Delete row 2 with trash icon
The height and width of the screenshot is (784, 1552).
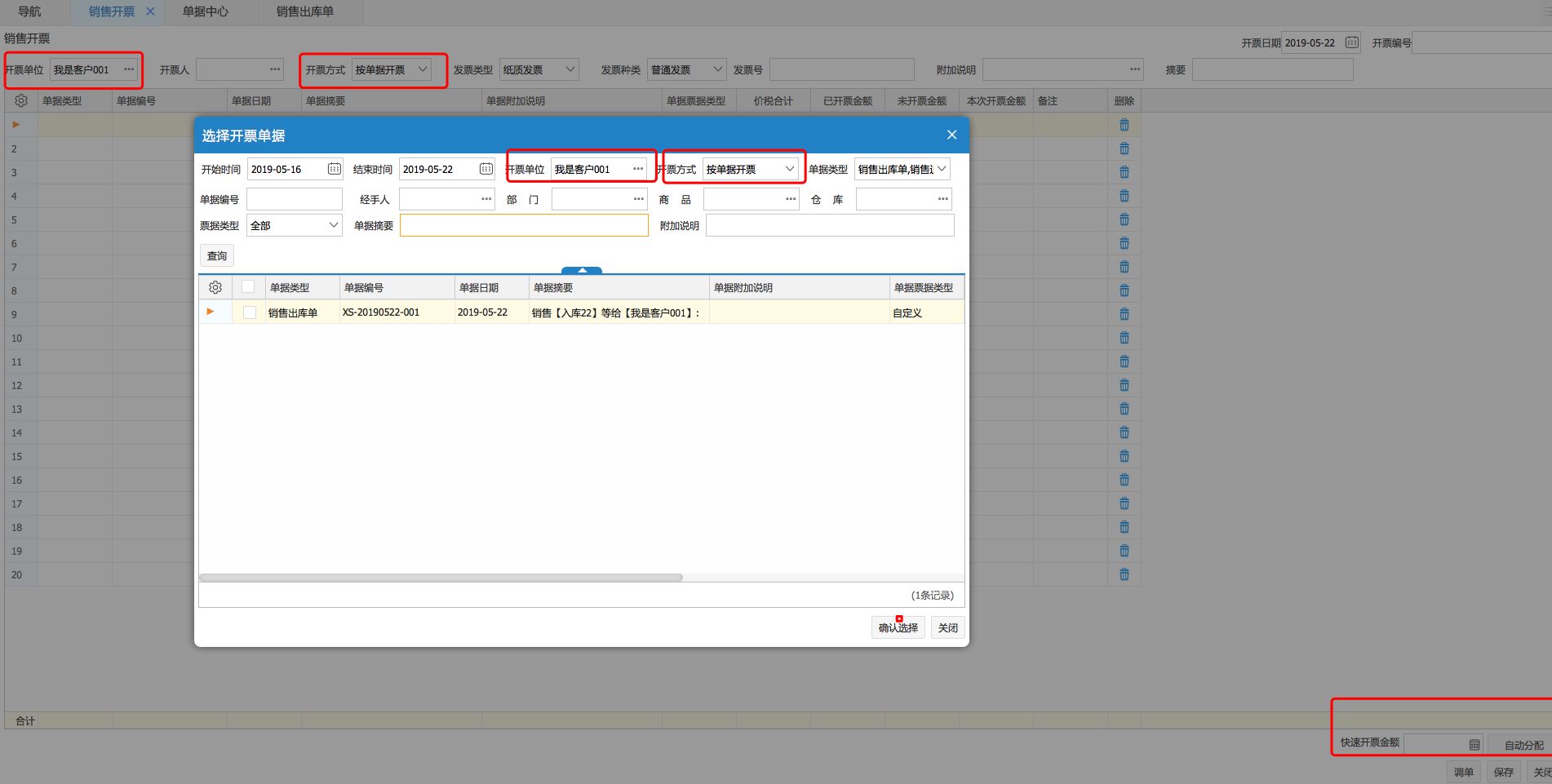point(1124,148)
